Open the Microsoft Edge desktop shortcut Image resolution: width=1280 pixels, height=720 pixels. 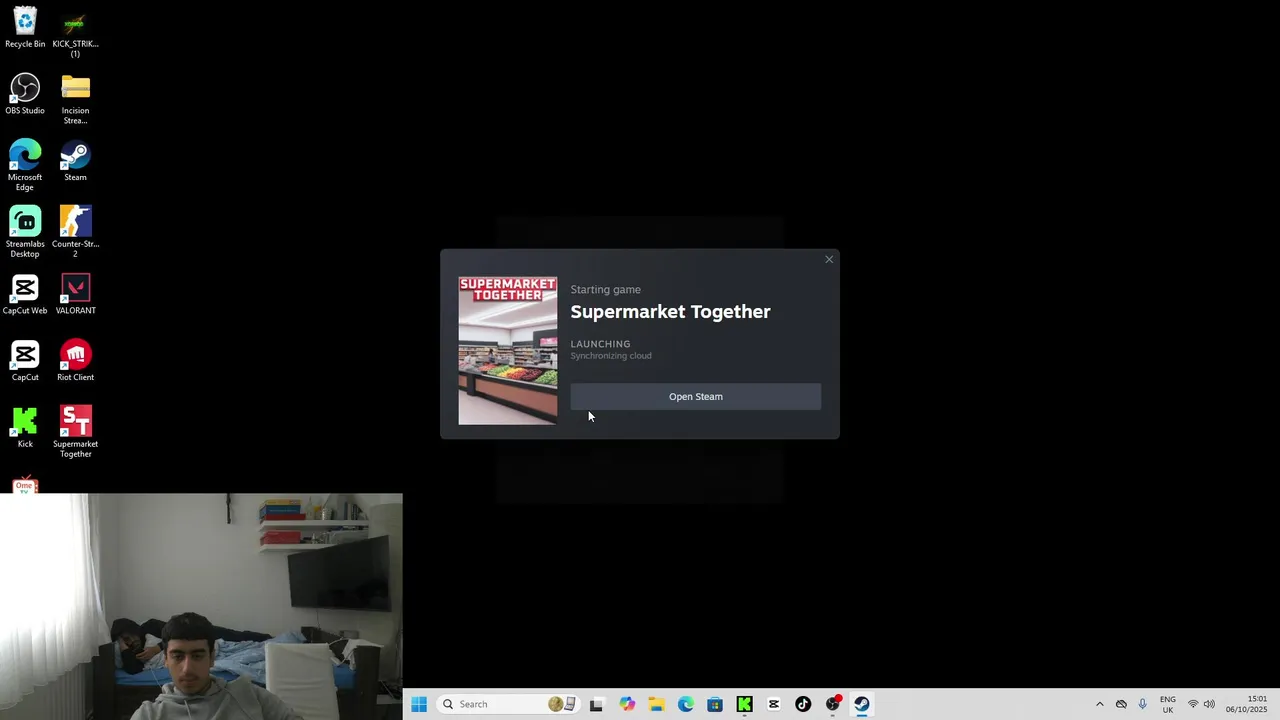(25, 165)
